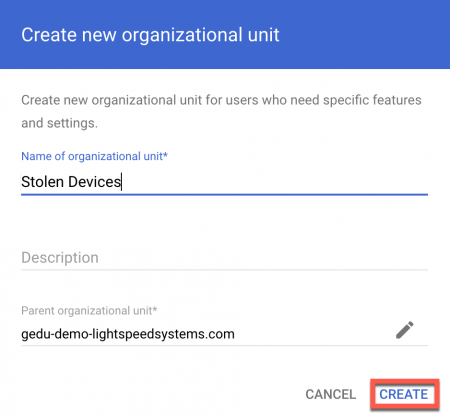
Task: Confirm with the CREATE button
Action: (404, 394)
